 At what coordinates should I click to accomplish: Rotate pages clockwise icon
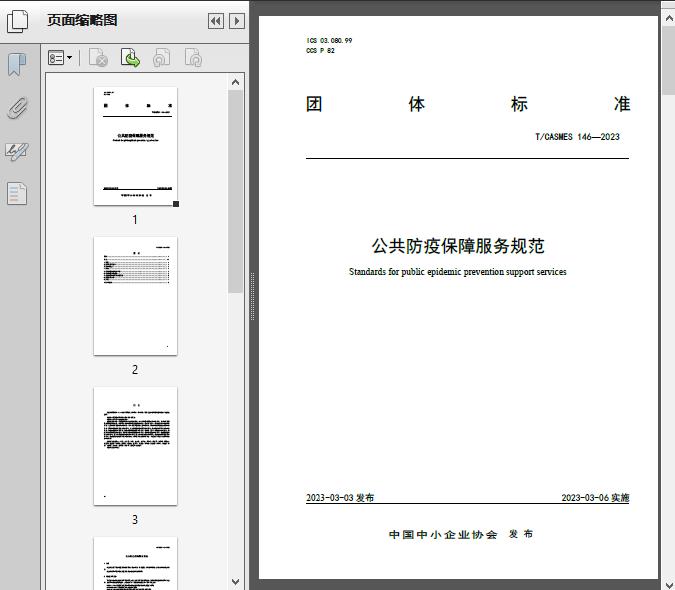(194, 58)
